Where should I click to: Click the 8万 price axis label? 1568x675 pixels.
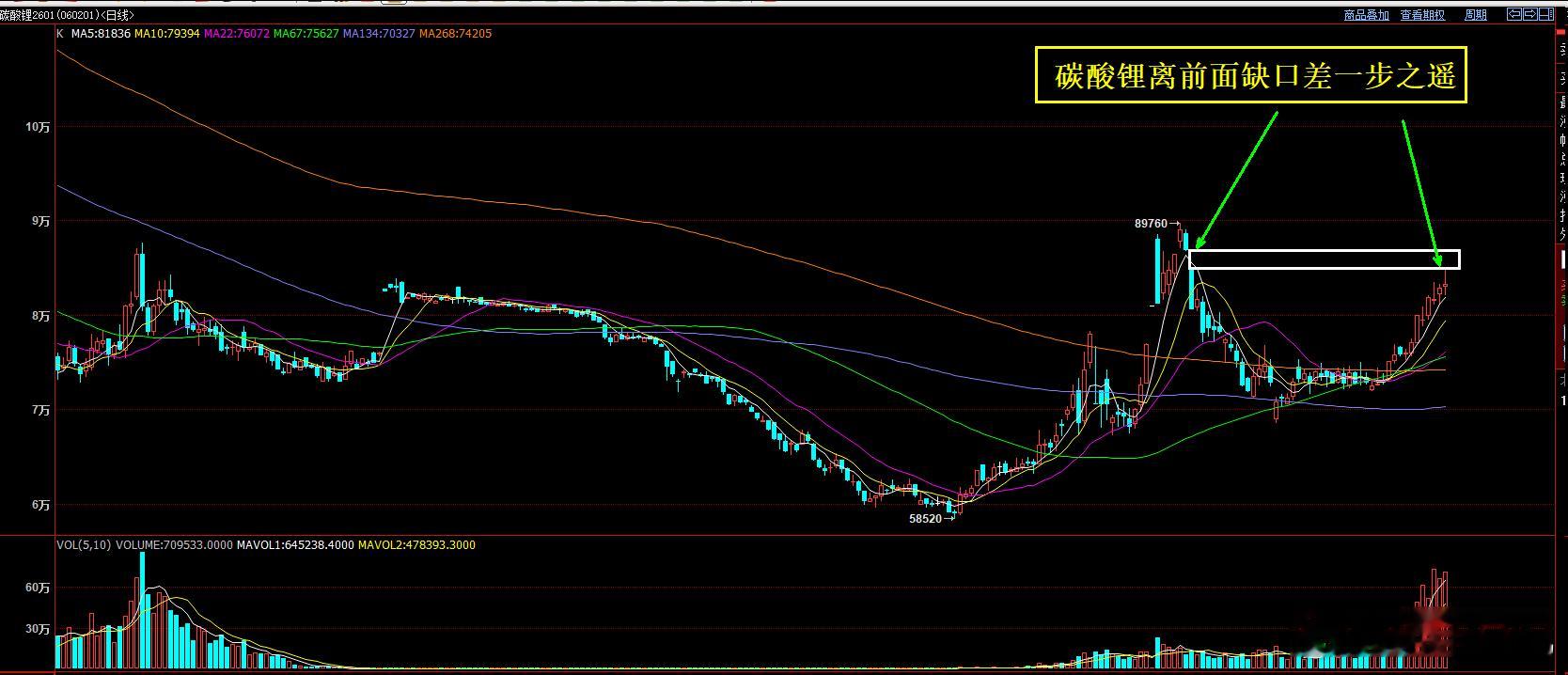tap(40, 317)
